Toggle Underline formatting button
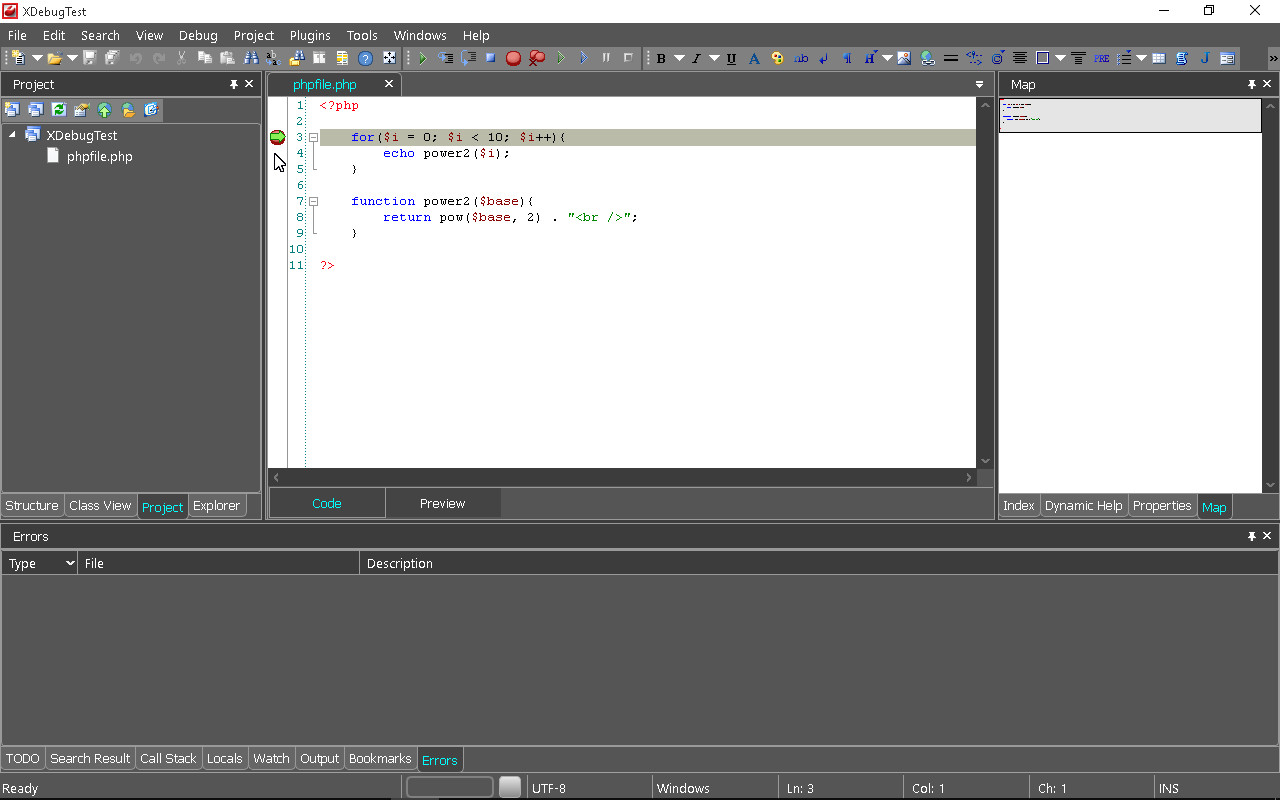This screenshot has width=1280, height=800. [731, 58]
